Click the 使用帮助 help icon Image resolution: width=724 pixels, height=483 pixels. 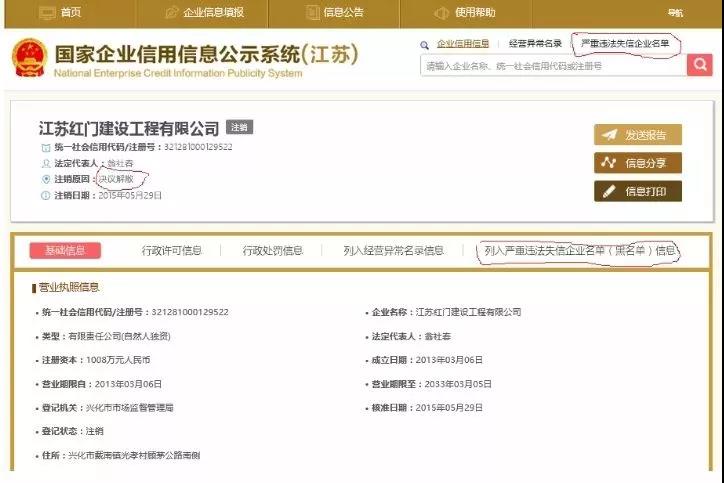[x=441, y=13]
